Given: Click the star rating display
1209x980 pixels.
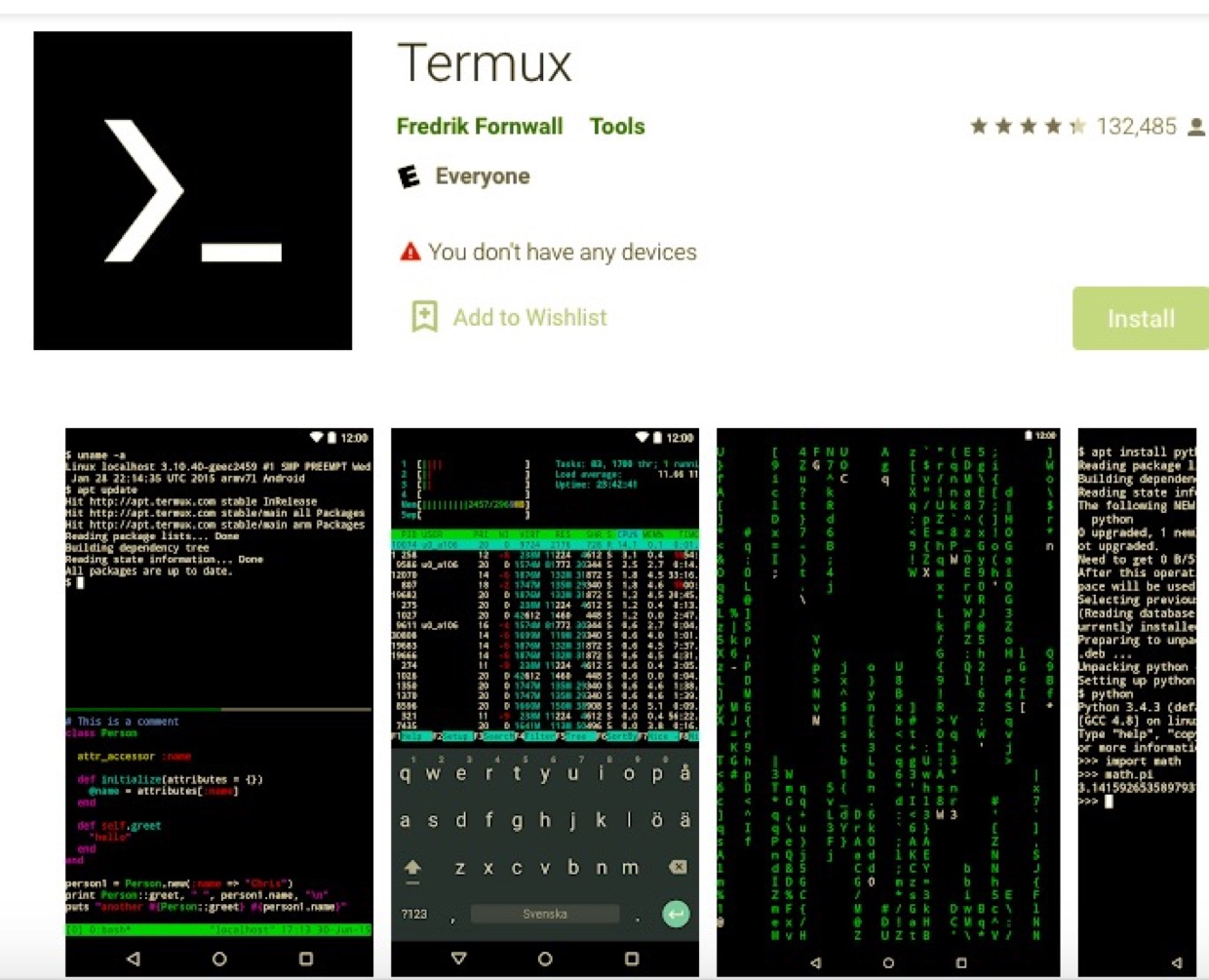Looking at the screenshot, I should tap(1029, 126).
